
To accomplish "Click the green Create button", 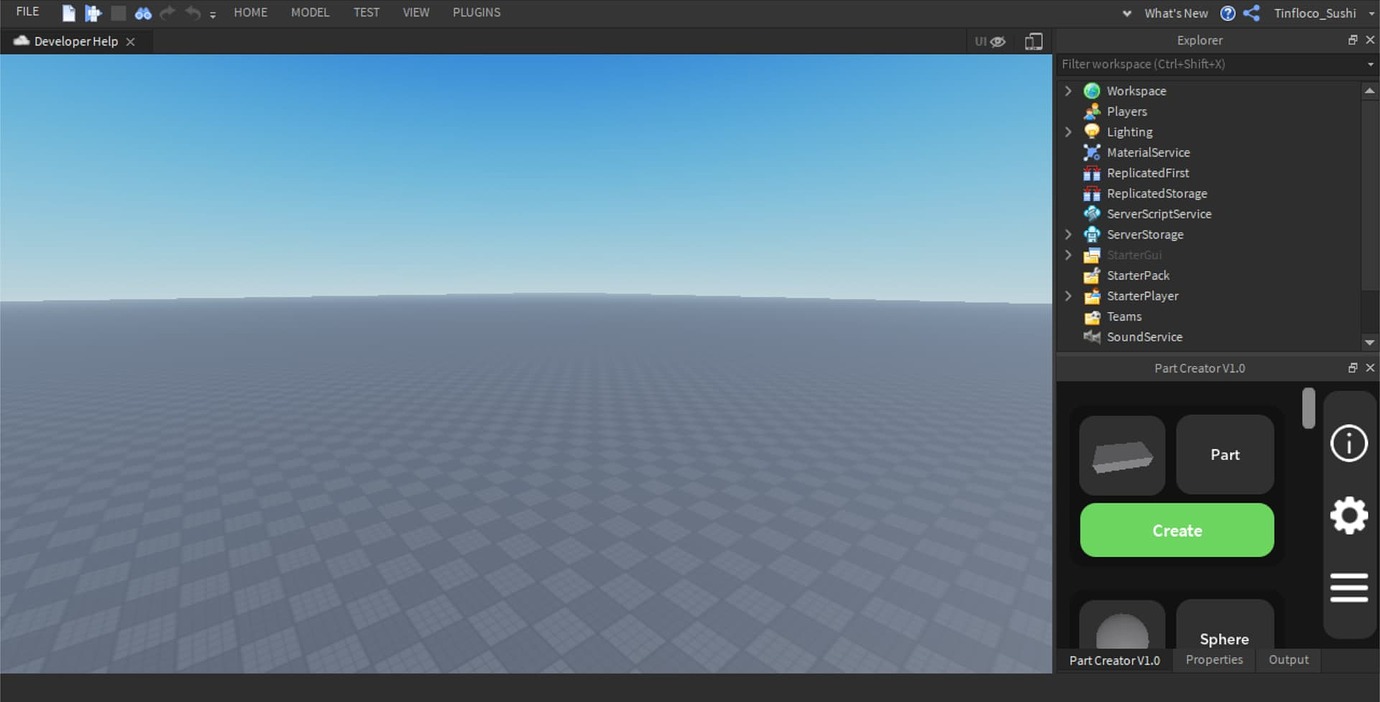I will (1177, 530).
